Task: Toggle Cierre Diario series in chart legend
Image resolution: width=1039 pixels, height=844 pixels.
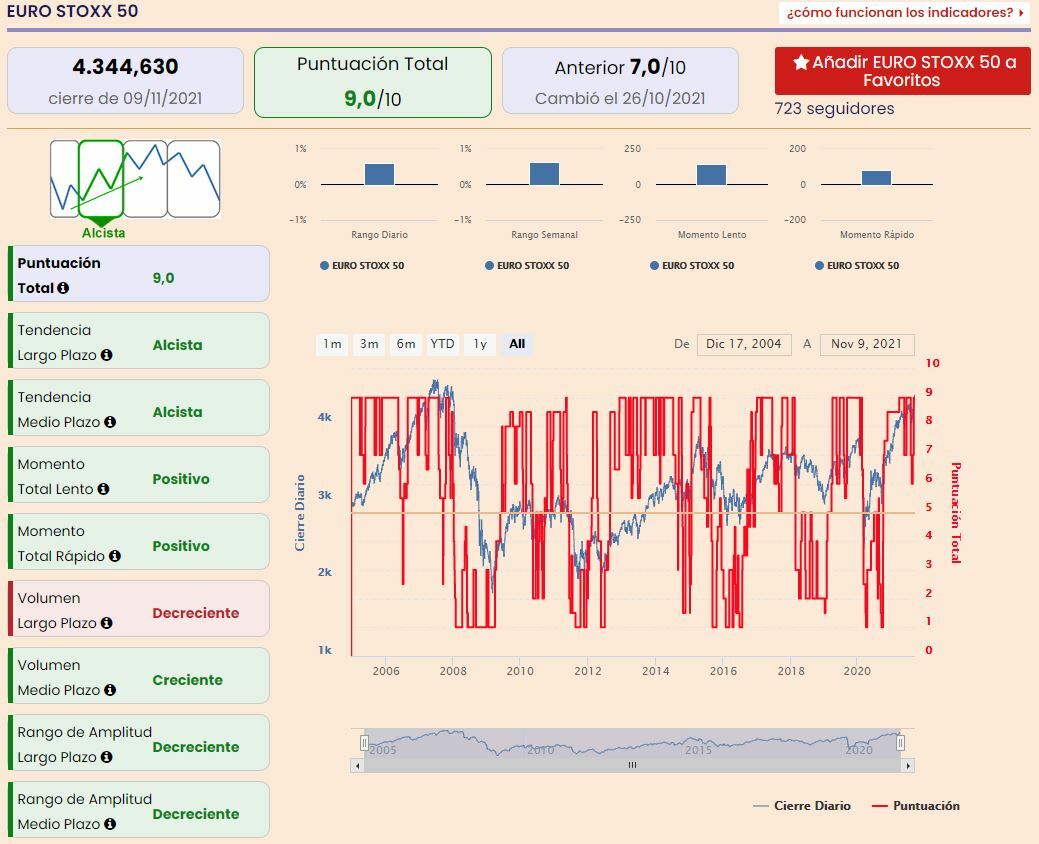Action: point(802,806)
